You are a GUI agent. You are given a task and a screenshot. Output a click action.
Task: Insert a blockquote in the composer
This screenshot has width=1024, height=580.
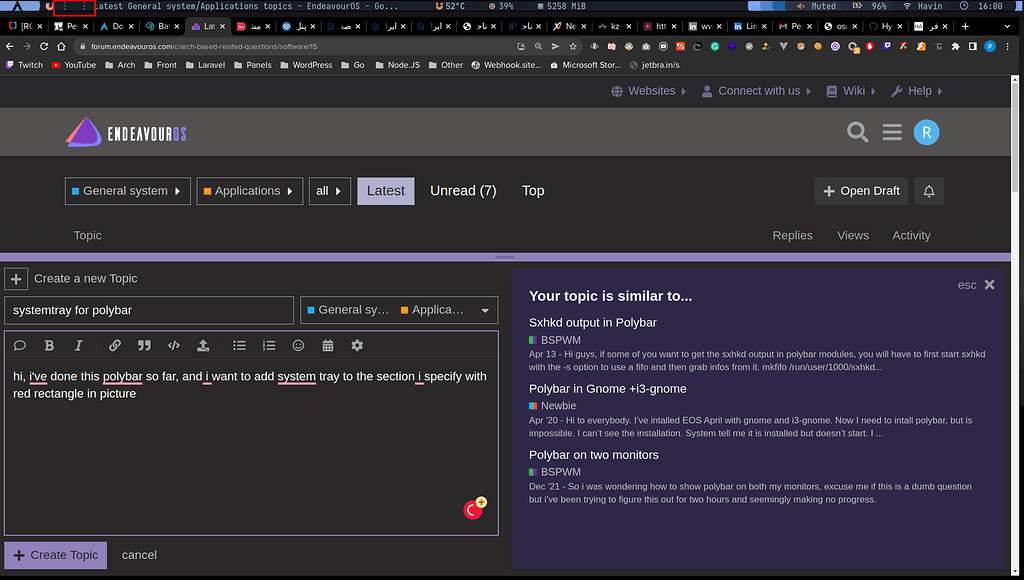144,345
